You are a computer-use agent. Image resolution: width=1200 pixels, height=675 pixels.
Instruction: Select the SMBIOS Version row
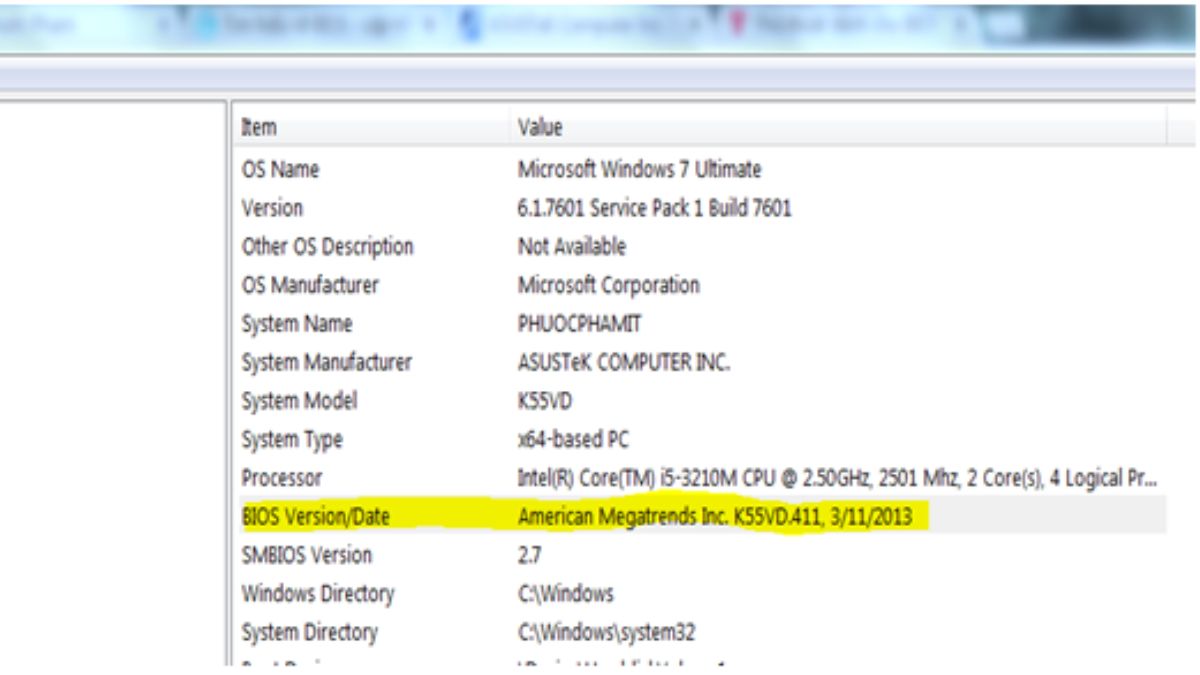[306, 555]
